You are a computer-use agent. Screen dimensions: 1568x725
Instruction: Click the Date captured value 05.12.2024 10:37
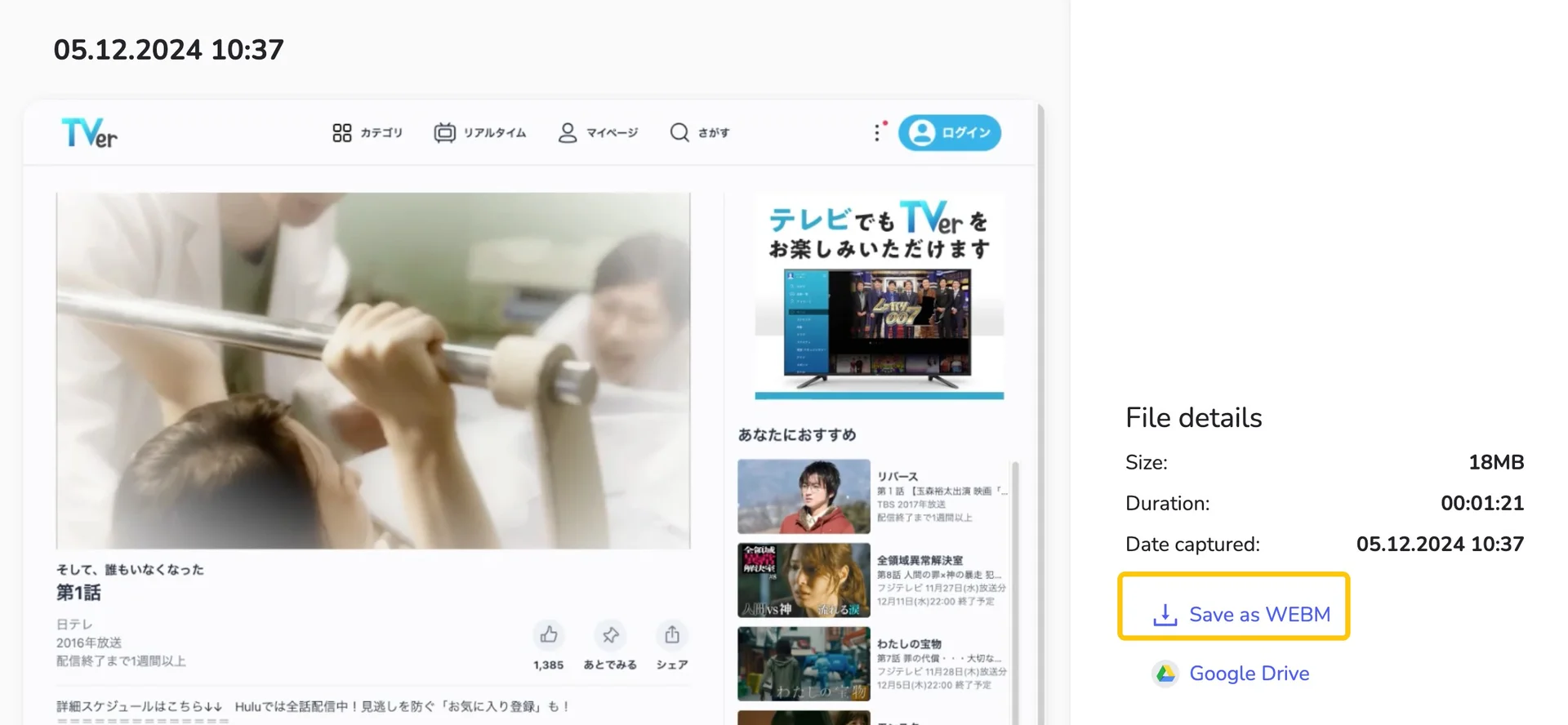(x=1440, y=544)
